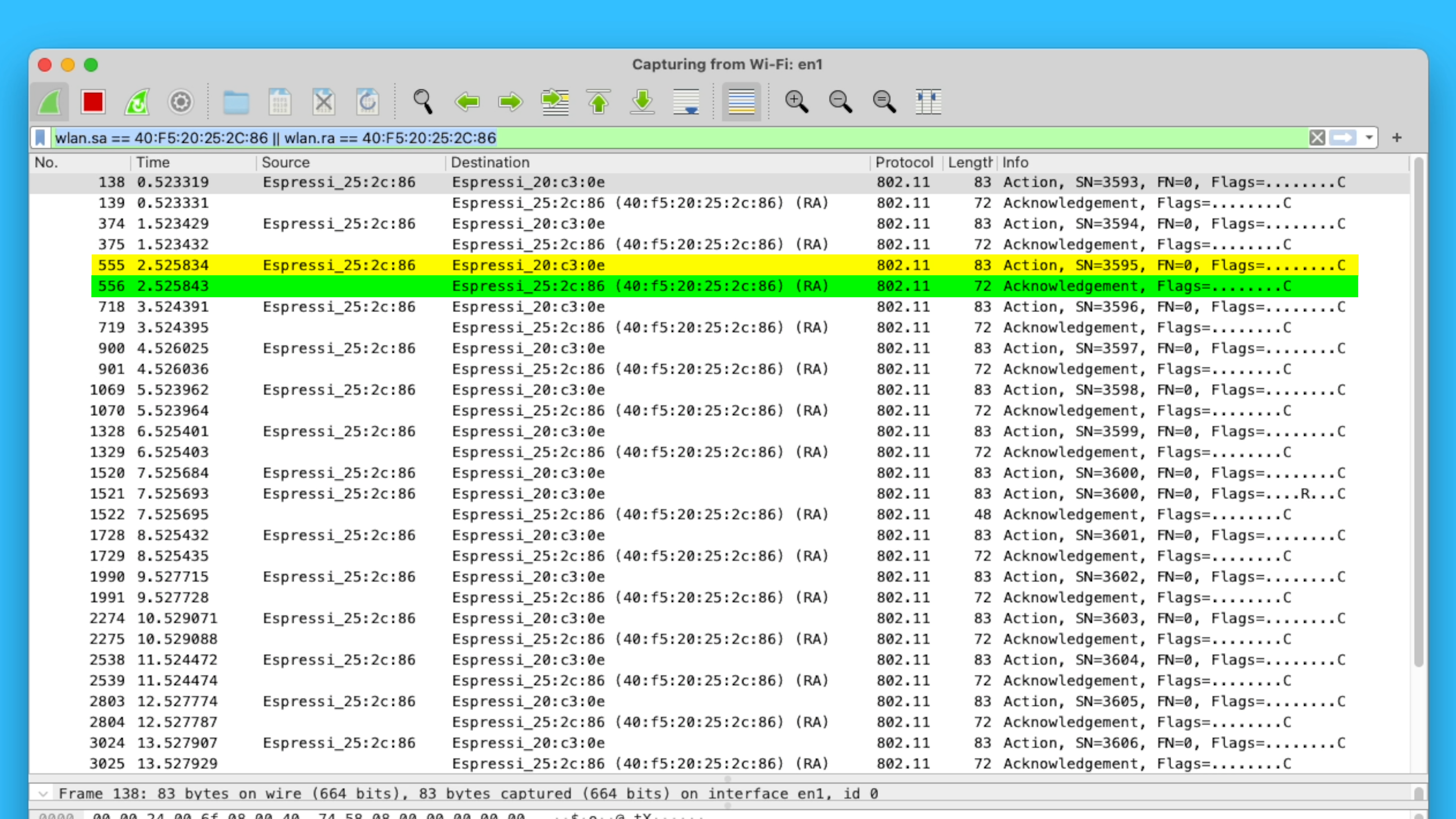Image resolution: width=1456 pixels, height=819 pixels.
Task: Toggle packet list colorize rules
Action: pyautogui.click(x=741, y=102)
